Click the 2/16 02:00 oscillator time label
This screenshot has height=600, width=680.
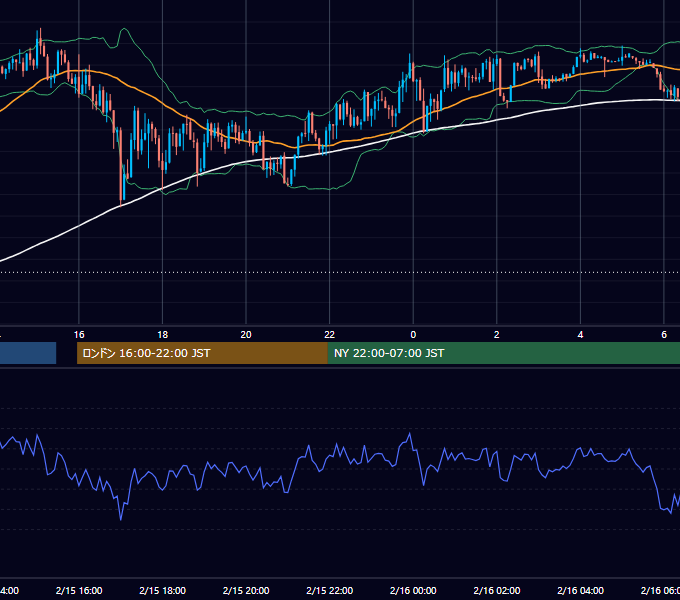[497, 590]
